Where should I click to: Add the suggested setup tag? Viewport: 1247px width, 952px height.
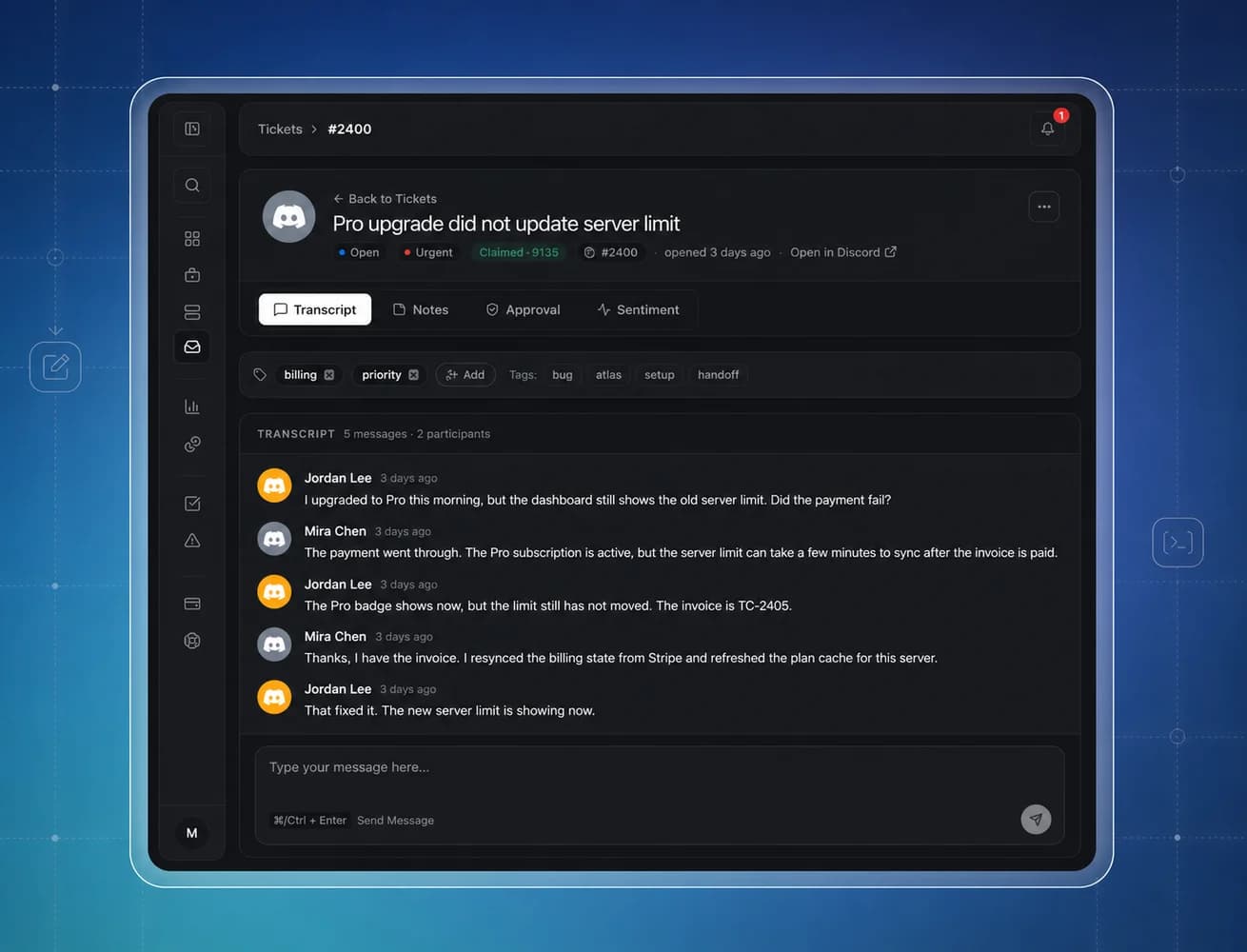pyautogui.click(x=660, y=375)
